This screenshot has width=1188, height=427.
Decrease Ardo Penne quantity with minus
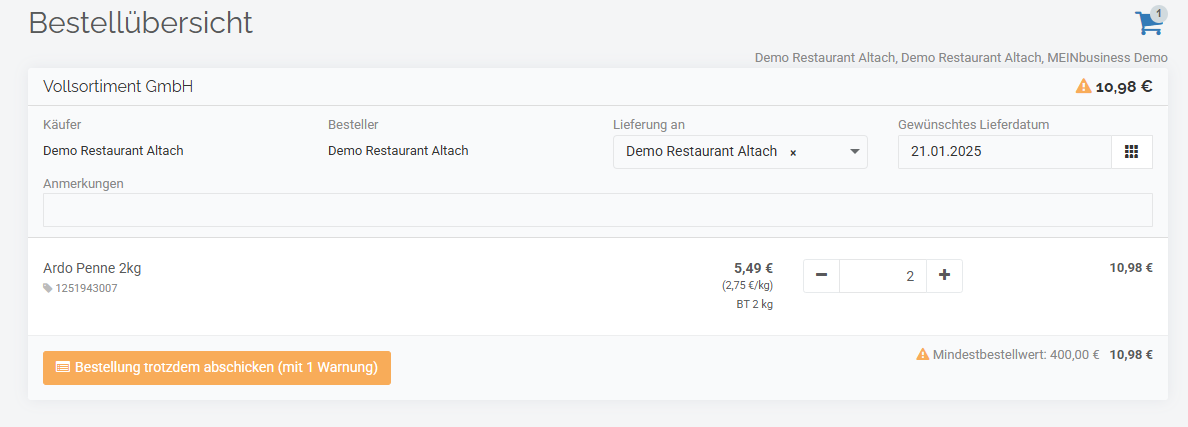click(x=821, y=276)
